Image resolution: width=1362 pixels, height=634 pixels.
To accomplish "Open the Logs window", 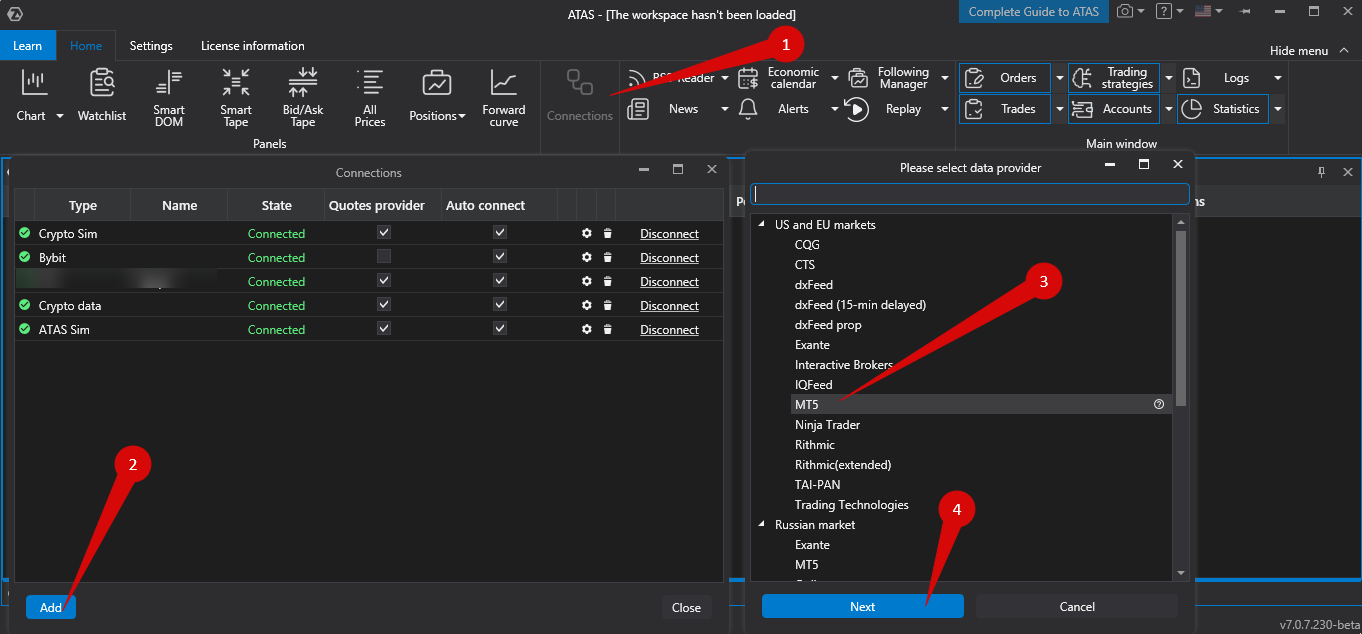I will [1222, 78].
